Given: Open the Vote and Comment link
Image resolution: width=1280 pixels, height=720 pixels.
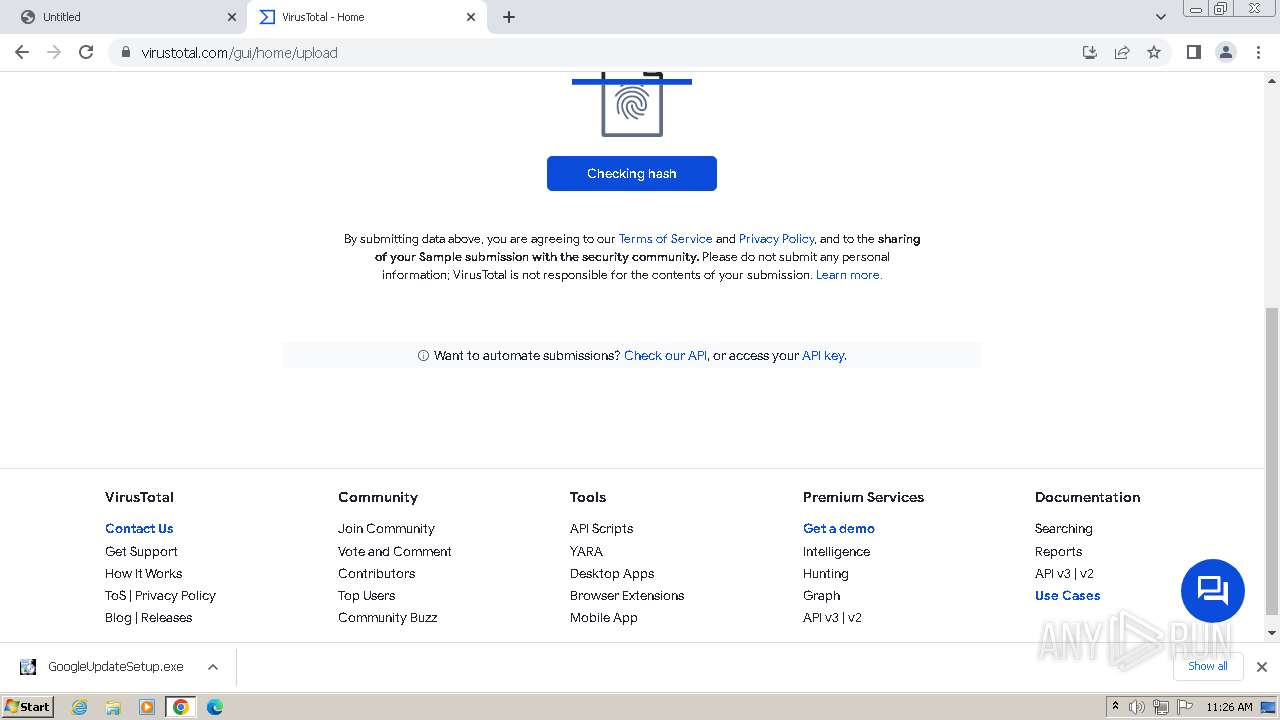Looking at the screenshot, I should (x=394, y=551).
